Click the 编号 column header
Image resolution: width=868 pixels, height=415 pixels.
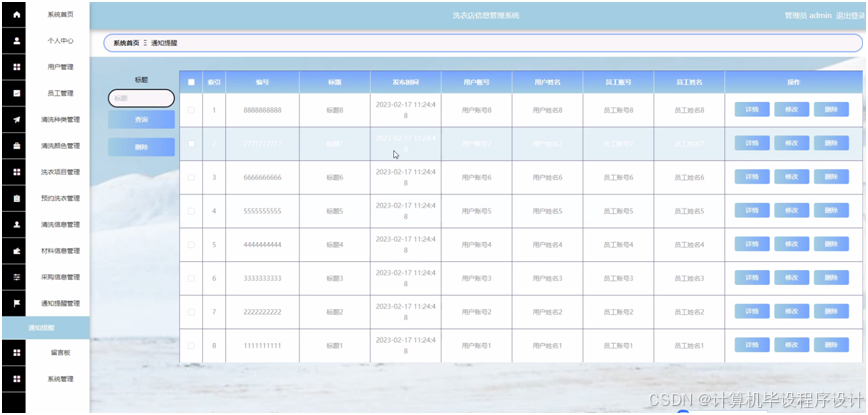point(262,82)
